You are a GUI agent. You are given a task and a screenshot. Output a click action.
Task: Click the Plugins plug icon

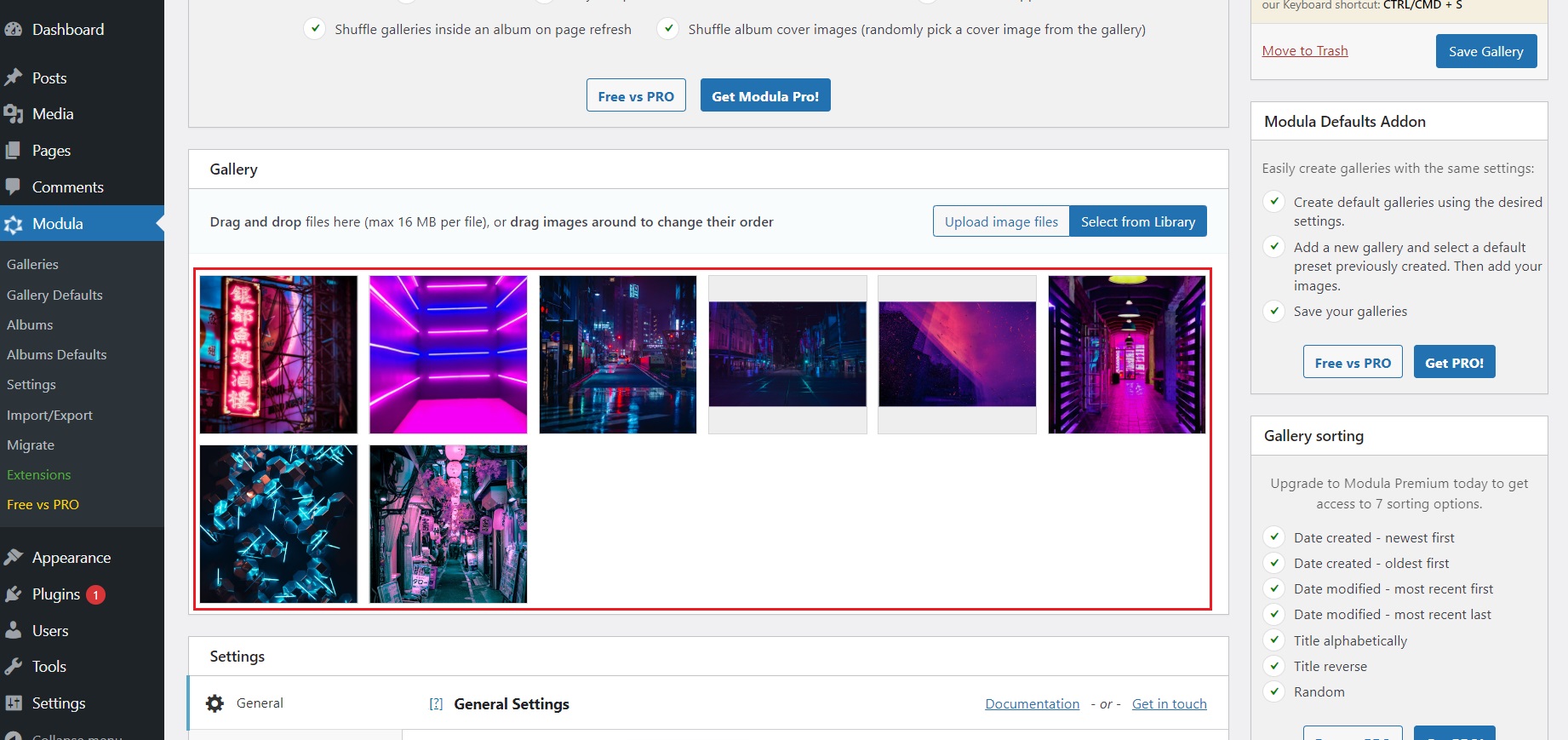point(14,594)
